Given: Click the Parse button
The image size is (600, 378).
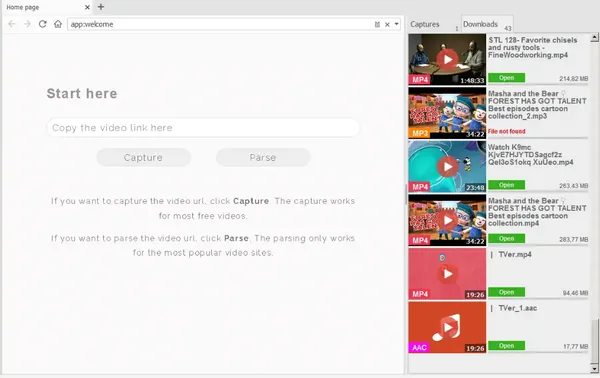Looking at the screenshot, I should click(263, 157).
